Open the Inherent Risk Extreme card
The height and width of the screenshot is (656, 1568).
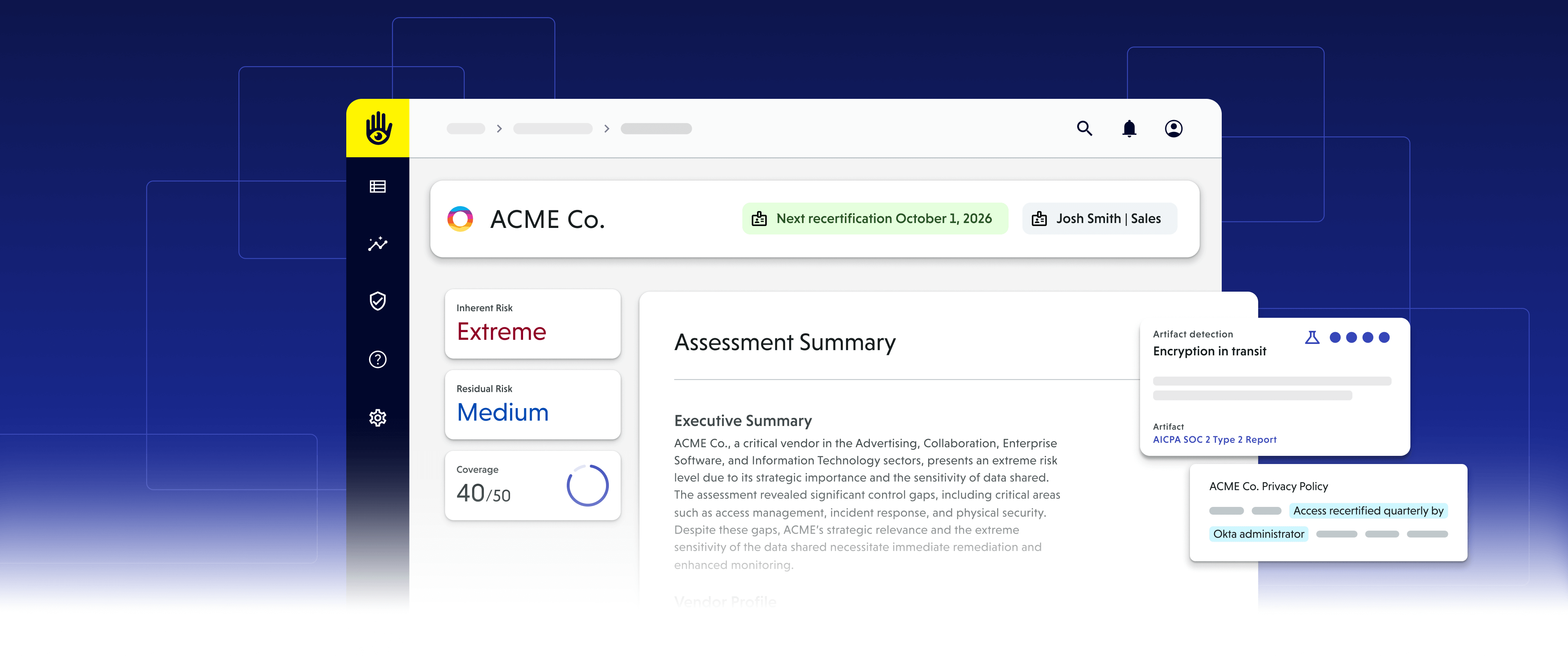click(x=532, y=324)
